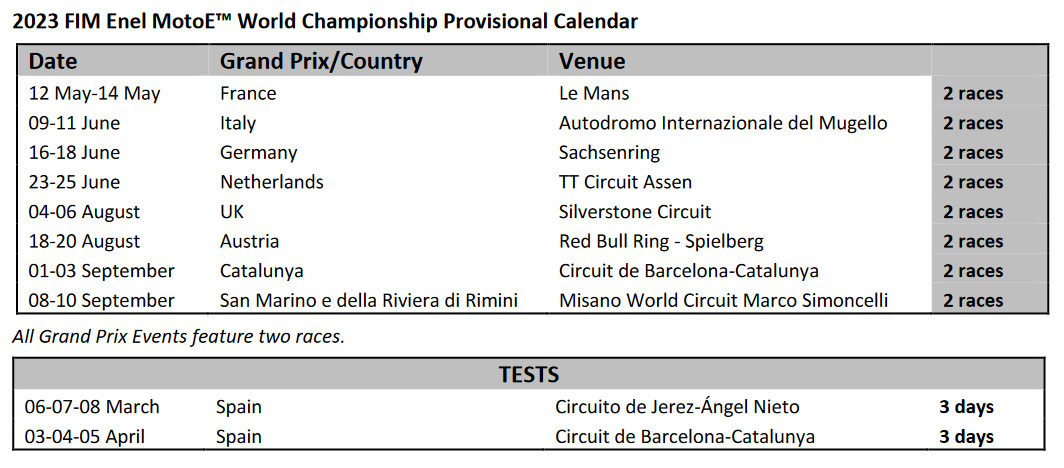1064x468 pixels.
Task: Click the Date column header
Action: point(53,62)
